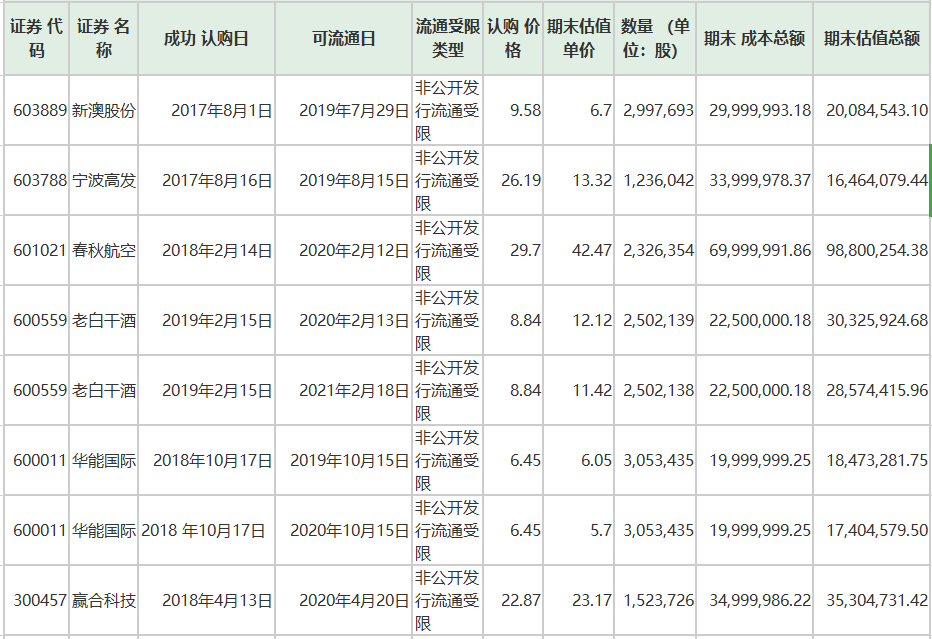Select unit valuation 6.7

601,111
